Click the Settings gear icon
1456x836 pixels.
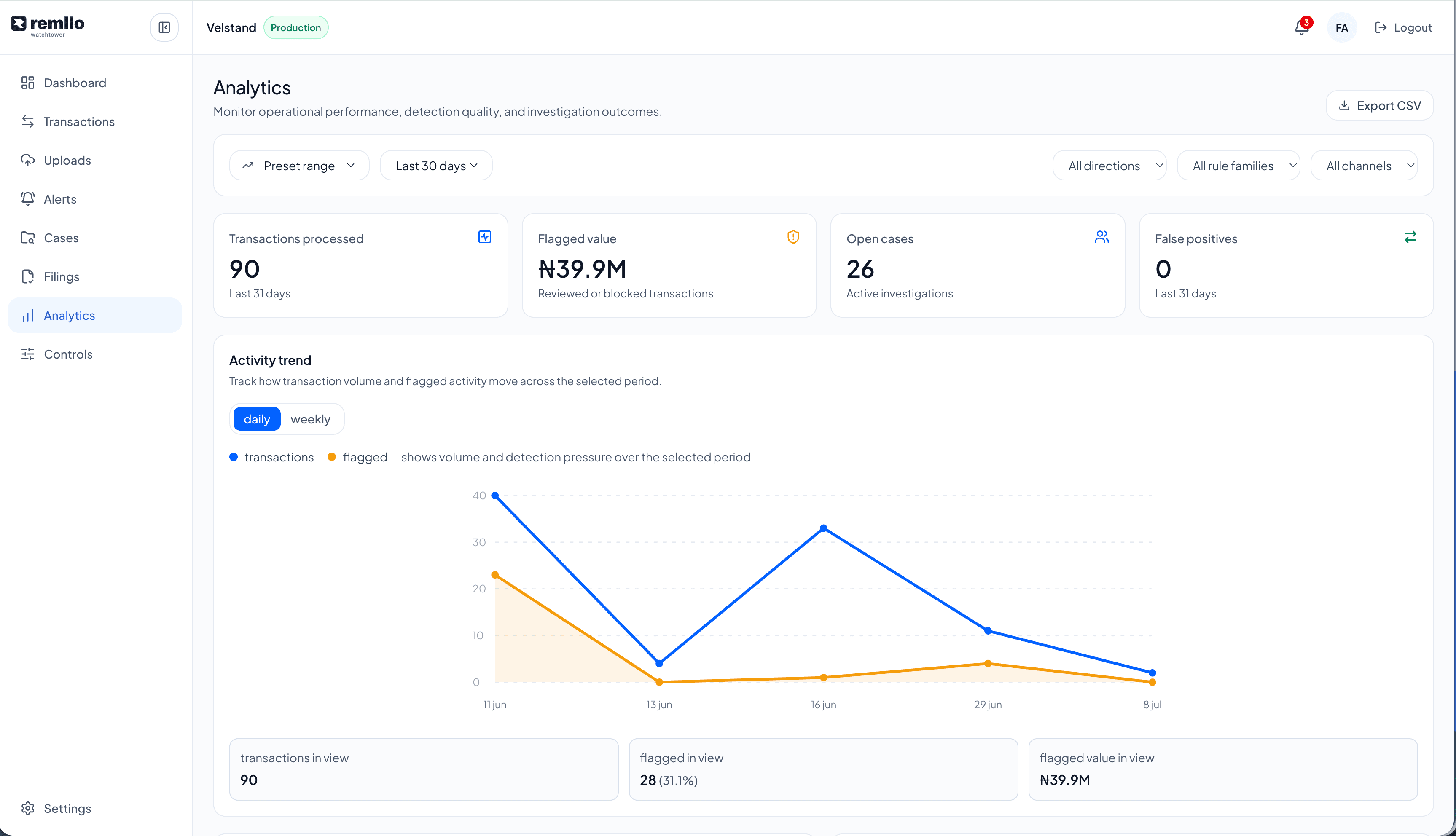(27, 808)
